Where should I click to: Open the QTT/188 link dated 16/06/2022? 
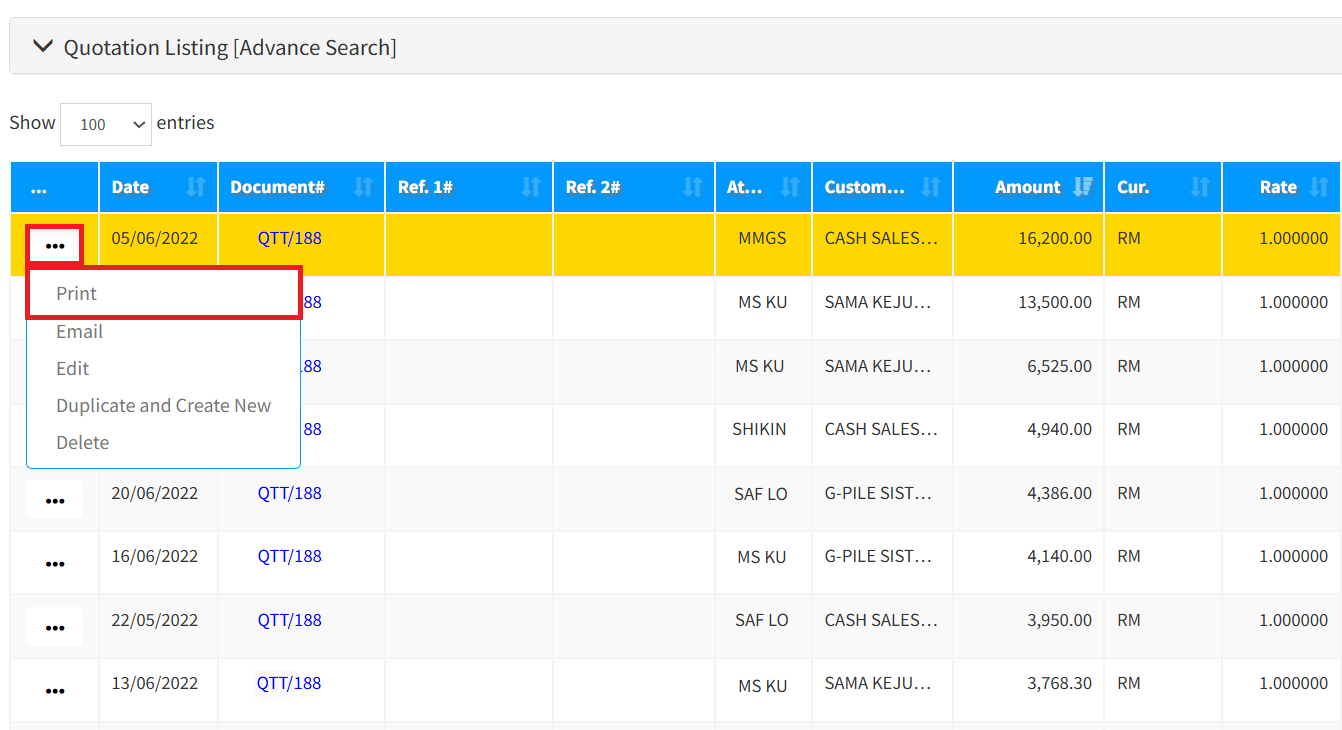pos(289,556)
